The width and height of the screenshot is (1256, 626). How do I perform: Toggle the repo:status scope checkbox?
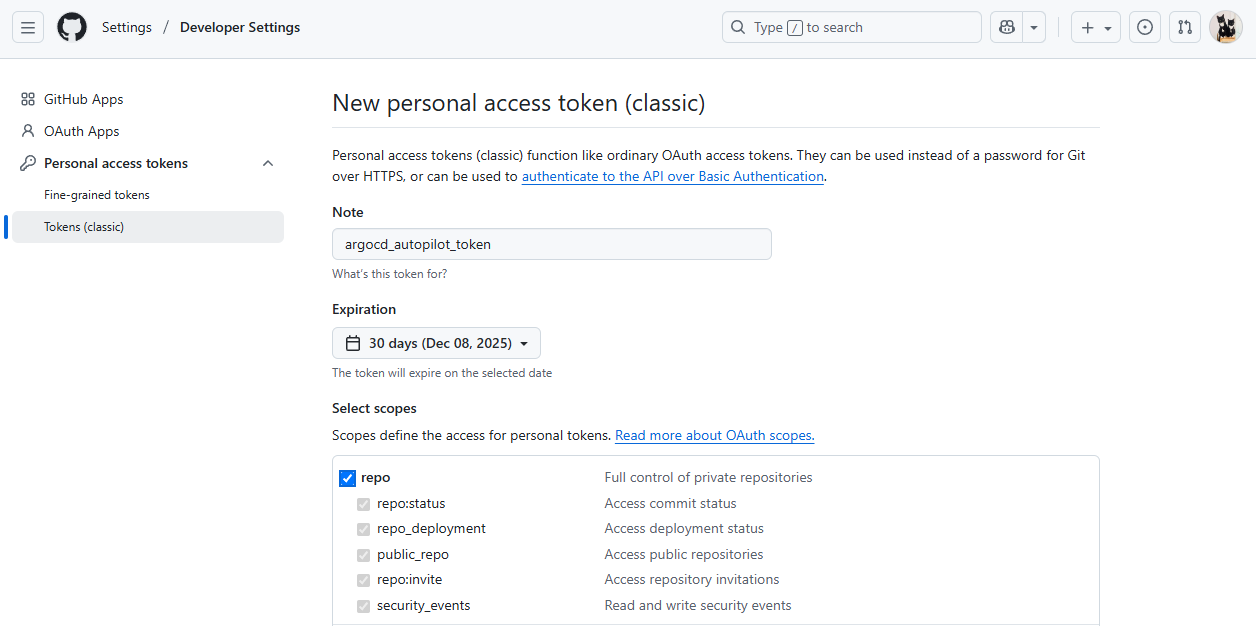point(364,504)
